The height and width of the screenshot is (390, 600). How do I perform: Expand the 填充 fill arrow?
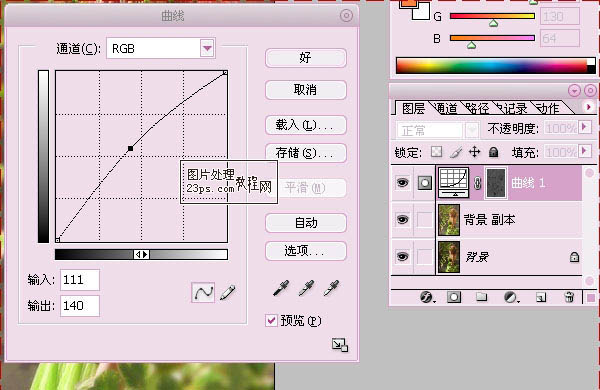(x=584, y=151)
